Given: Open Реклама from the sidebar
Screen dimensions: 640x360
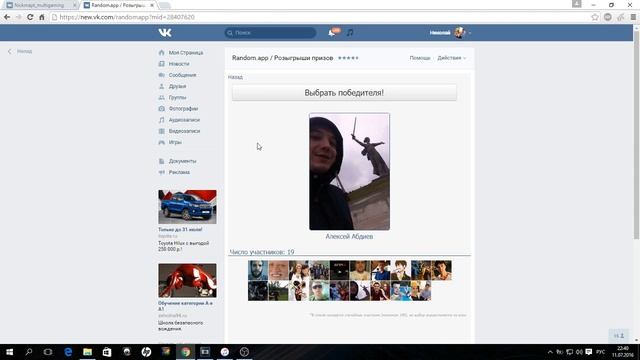Looking at the screenshot, I should [x=179, y=172].
